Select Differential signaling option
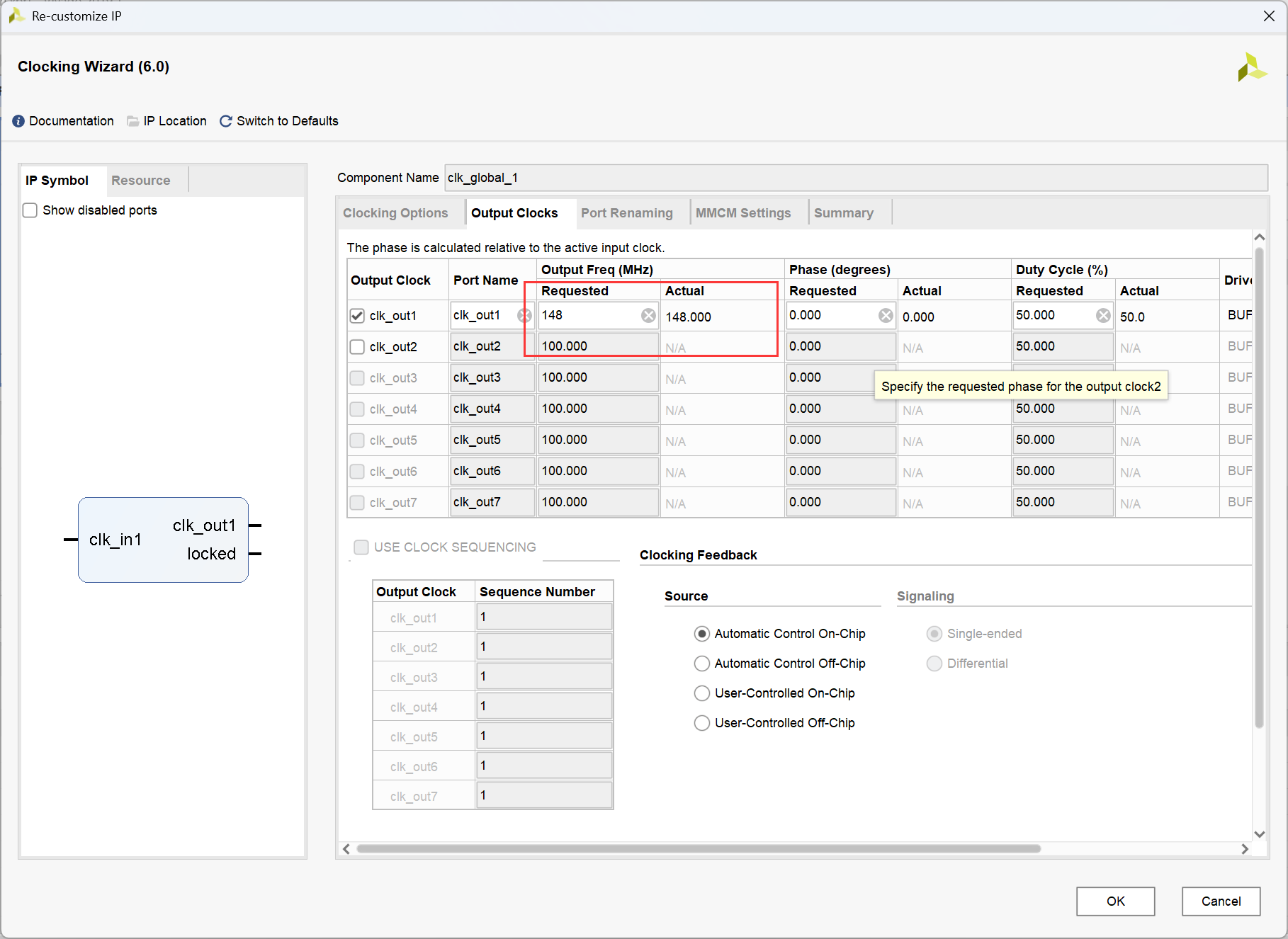1288x939 pixels. [934, 664]
